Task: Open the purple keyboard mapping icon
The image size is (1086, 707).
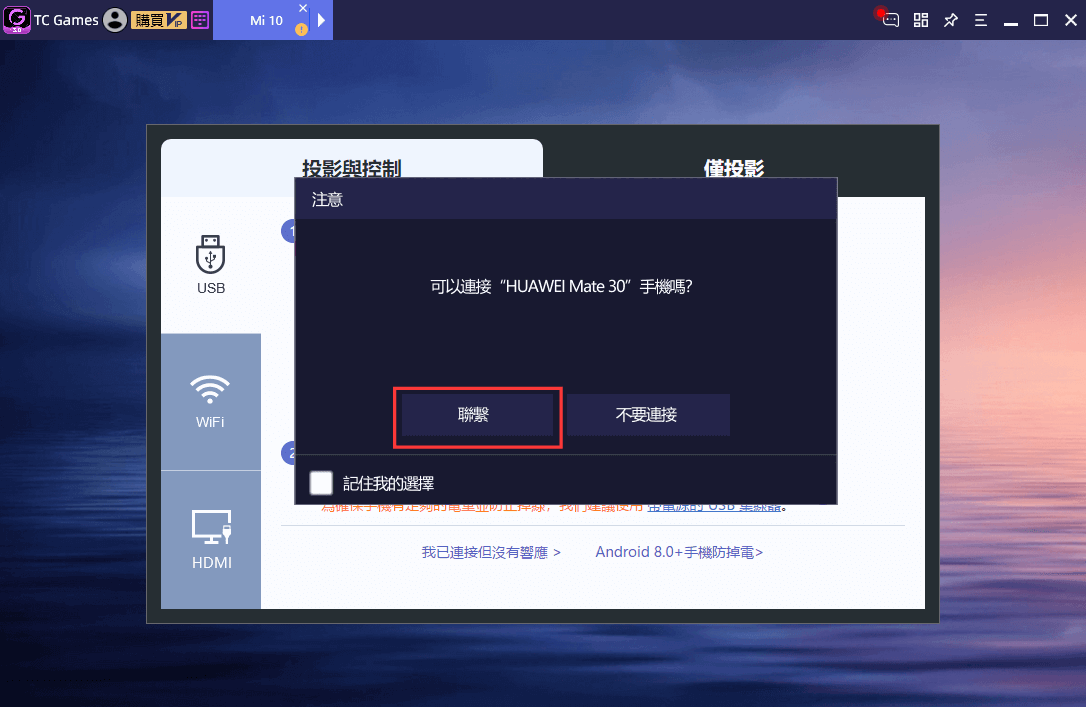Action: [200, 20]
